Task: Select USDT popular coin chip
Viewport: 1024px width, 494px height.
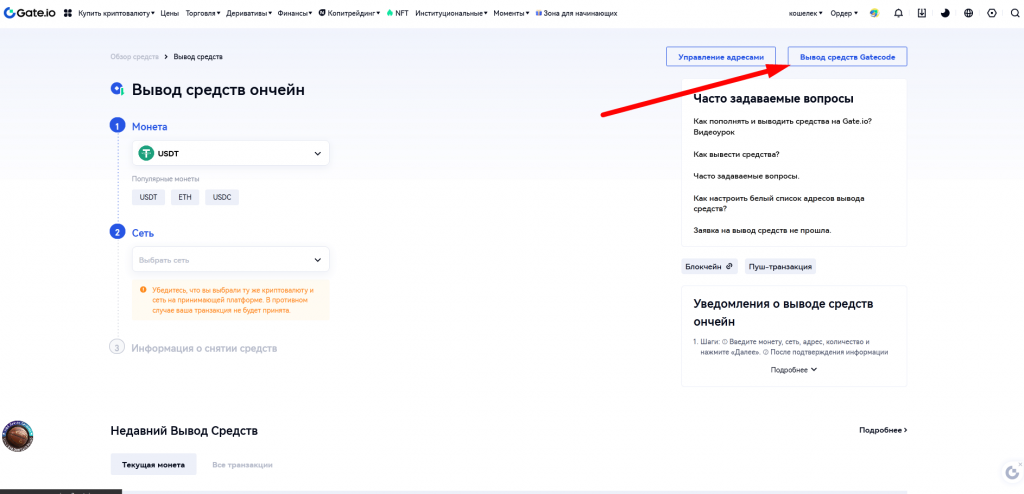Action: click(148, 197)
